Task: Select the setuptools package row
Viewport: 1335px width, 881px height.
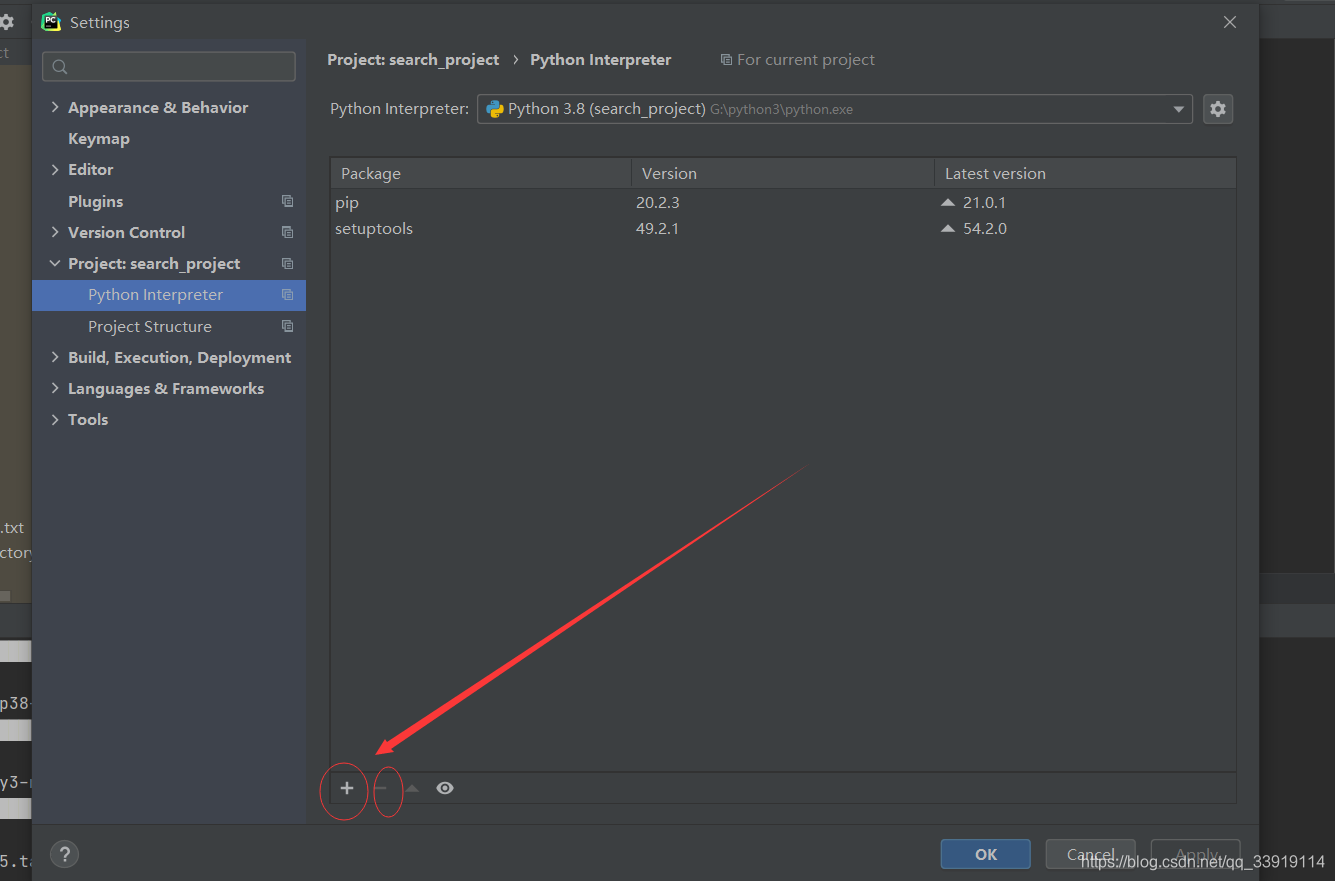Action: (x=374, y=227)
